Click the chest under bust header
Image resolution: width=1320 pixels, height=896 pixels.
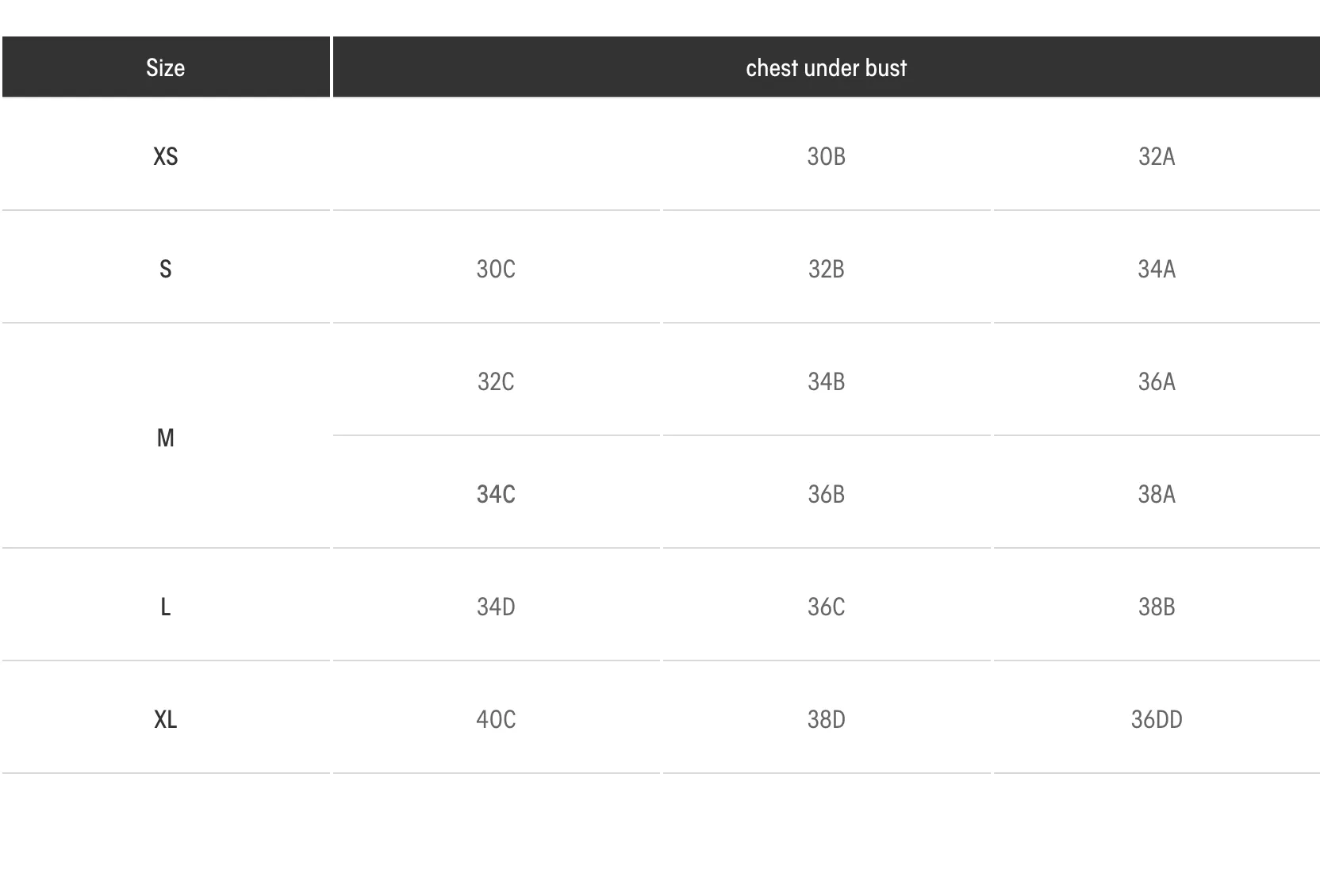click(826, 67)
